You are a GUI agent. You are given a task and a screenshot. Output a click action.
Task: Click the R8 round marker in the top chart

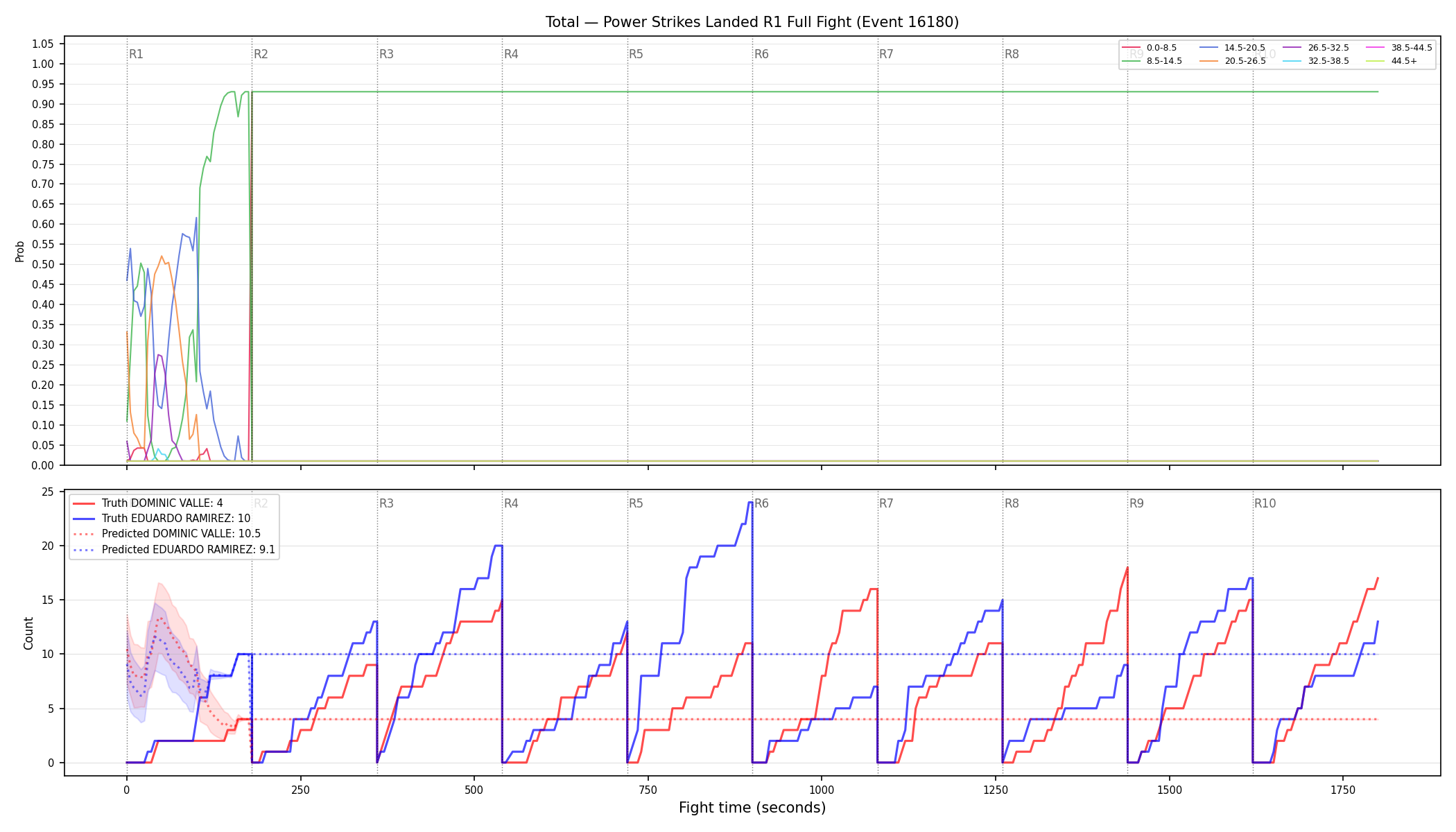[1012, 54]
